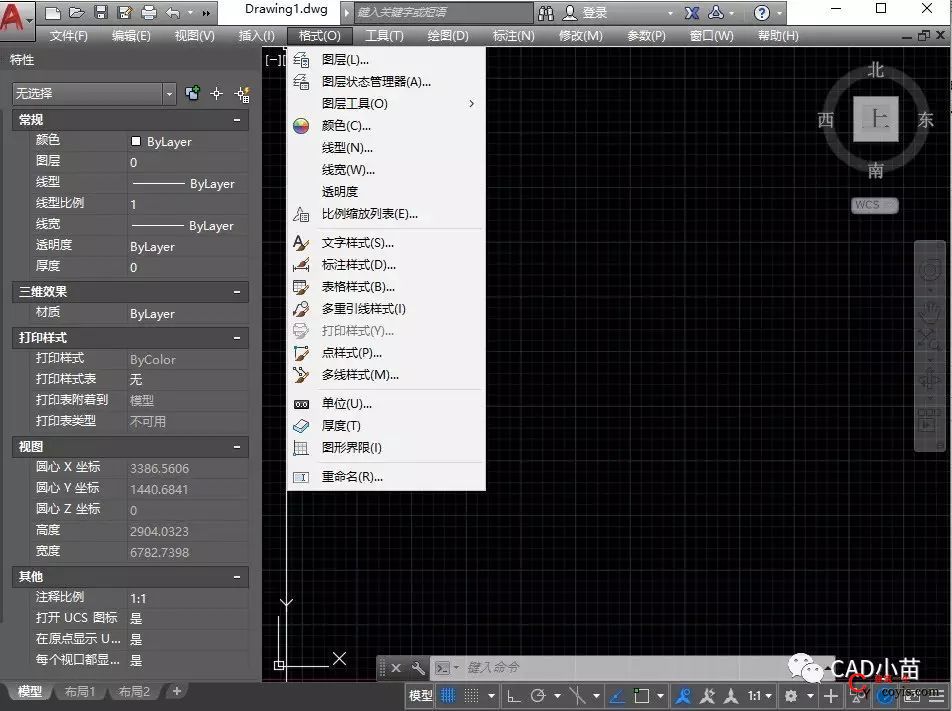Add a new layout with plus tab
This screenshot has height=711, width=952.
coord(177,691)
